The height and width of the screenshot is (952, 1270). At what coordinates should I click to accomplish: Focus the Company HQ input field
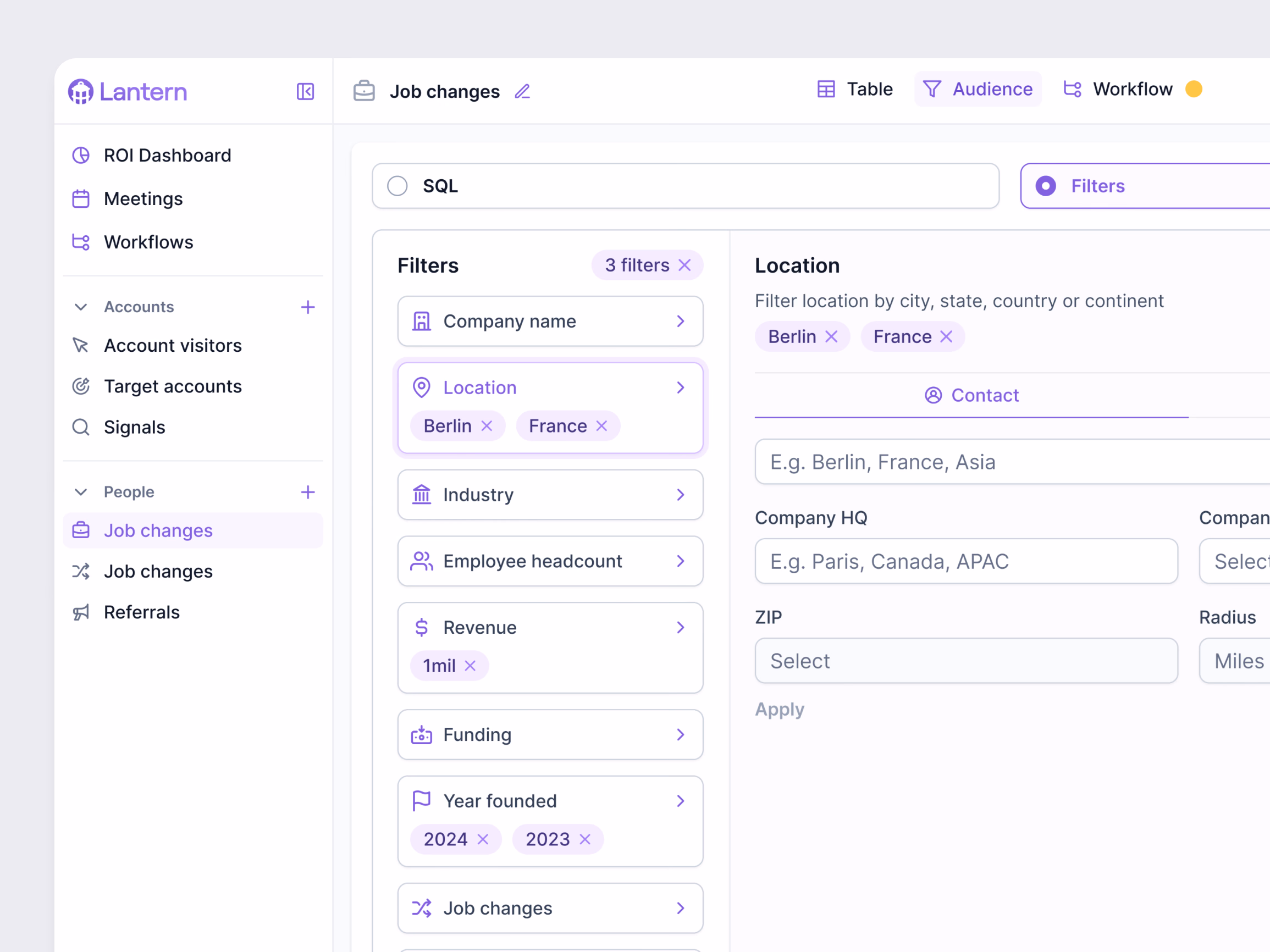pos(967,561)
